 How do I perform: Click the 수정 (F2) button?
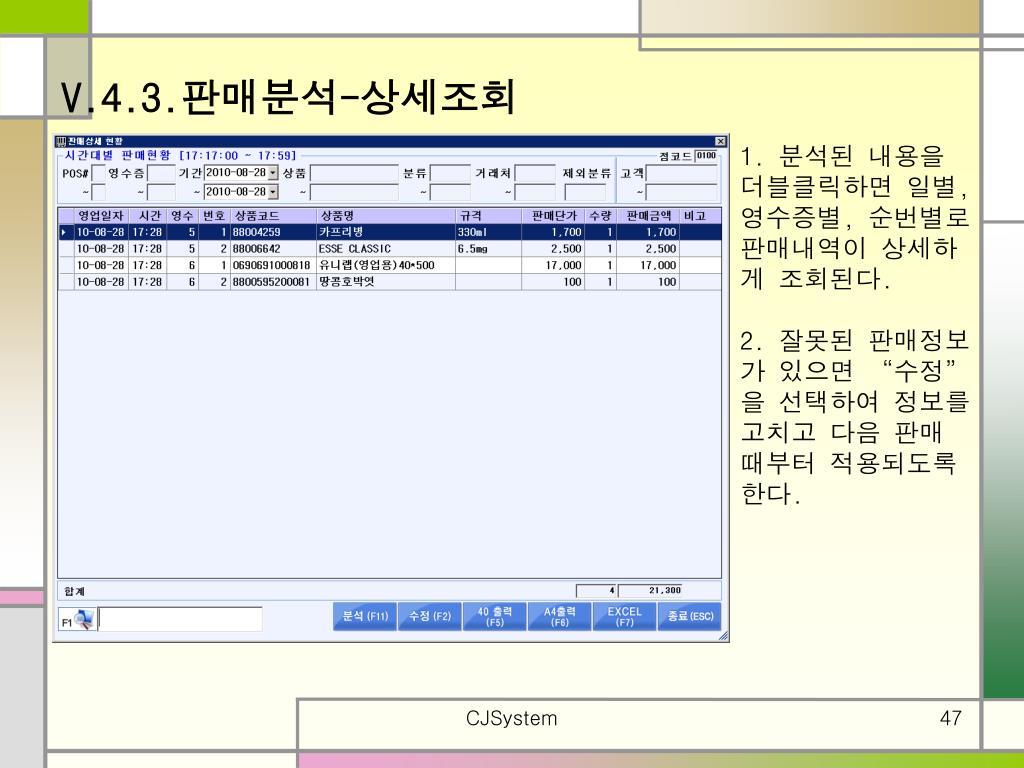click(430, 616)
